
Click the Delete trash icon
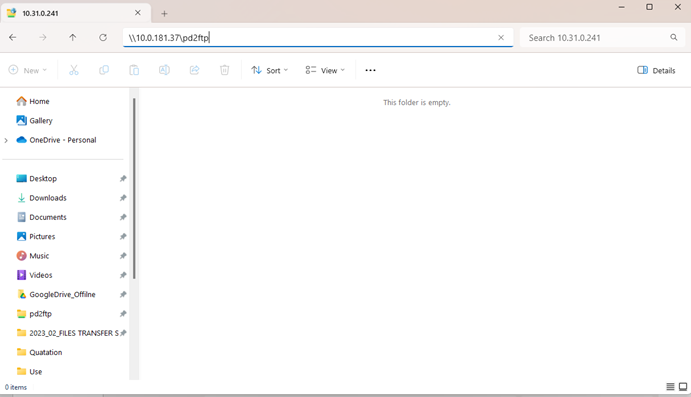[x=224, y=70]
